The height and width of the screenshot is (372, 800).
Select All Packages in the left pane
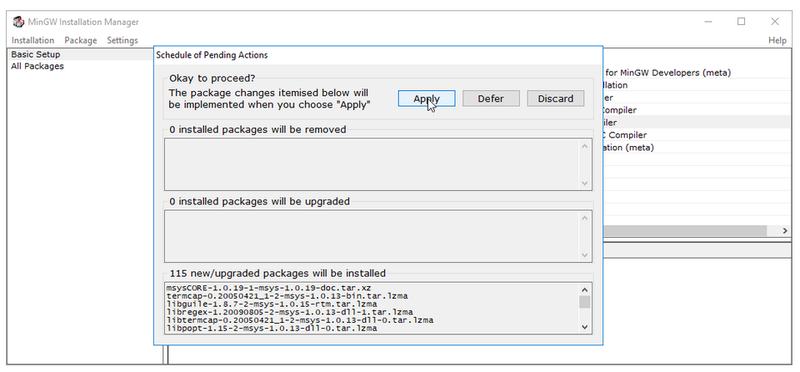click(x=37, y=66)
